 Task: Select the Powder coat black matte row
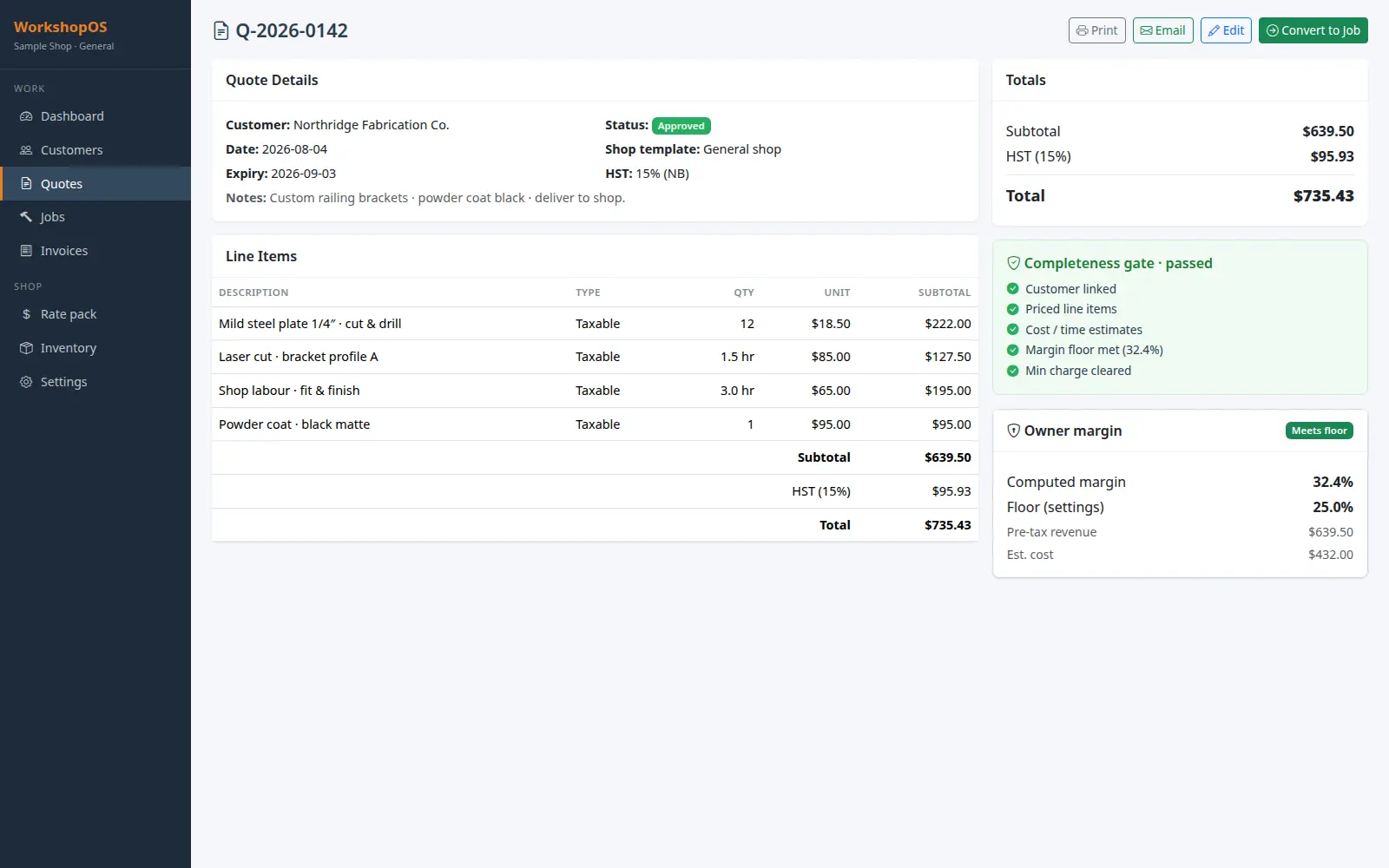tap(595, 424)
